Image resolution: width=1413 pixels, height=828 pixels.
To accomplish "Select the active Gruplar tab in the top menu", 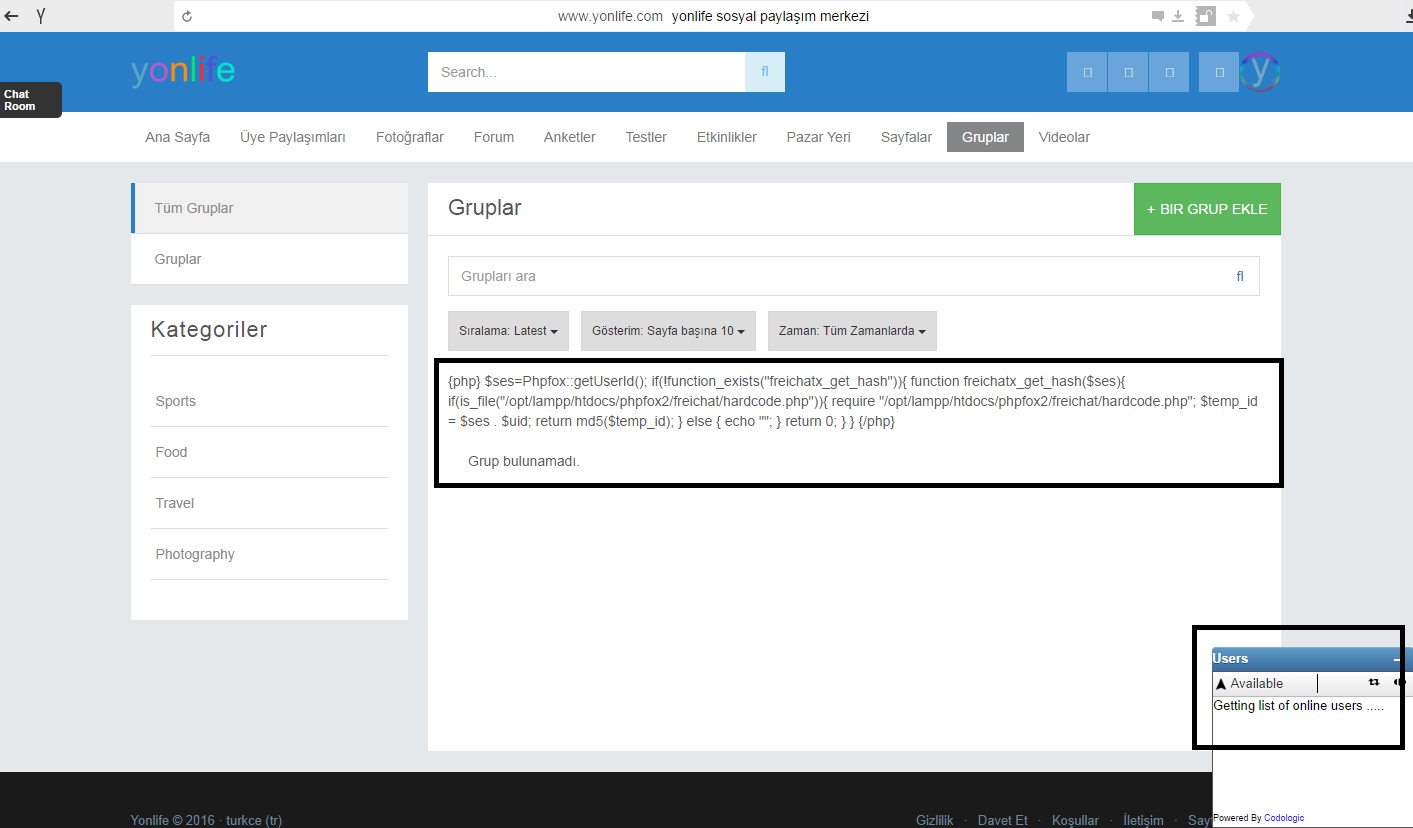I will click(x=985, y=137).
